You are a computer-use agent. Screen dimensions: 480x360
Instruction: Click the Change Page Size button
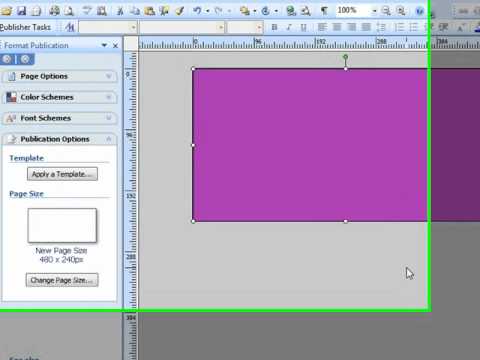(62, 280)
